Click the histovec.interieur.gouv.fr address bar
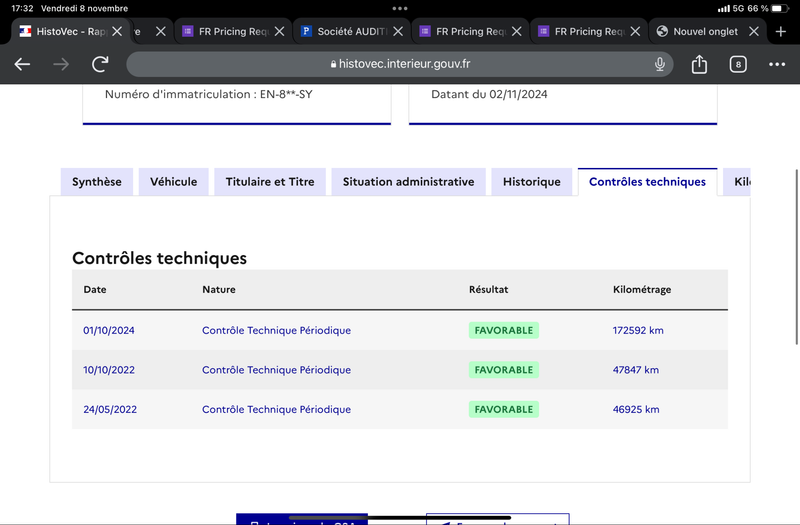 (400, 64)
